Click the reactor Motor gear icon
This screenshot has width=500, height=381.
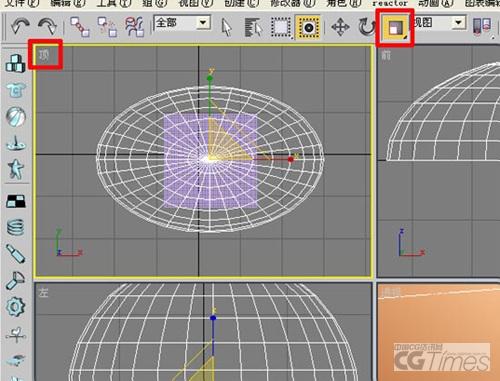(15, 306)
